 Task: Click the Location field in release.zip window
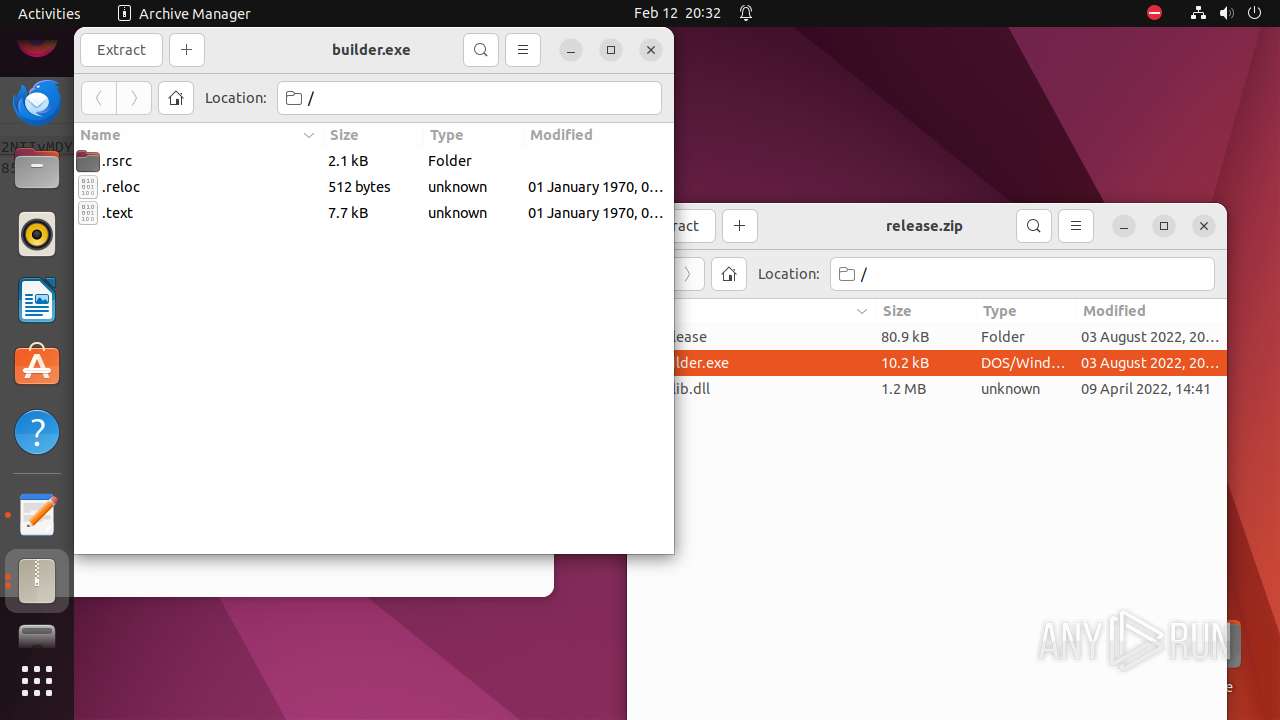click(1022, 274)
